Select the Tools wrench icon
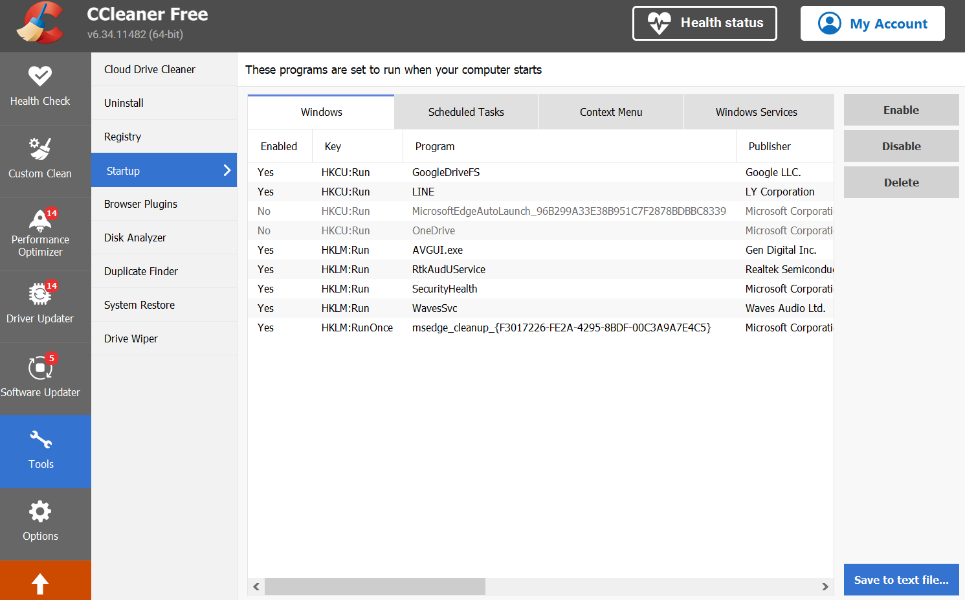 (40, 440)
